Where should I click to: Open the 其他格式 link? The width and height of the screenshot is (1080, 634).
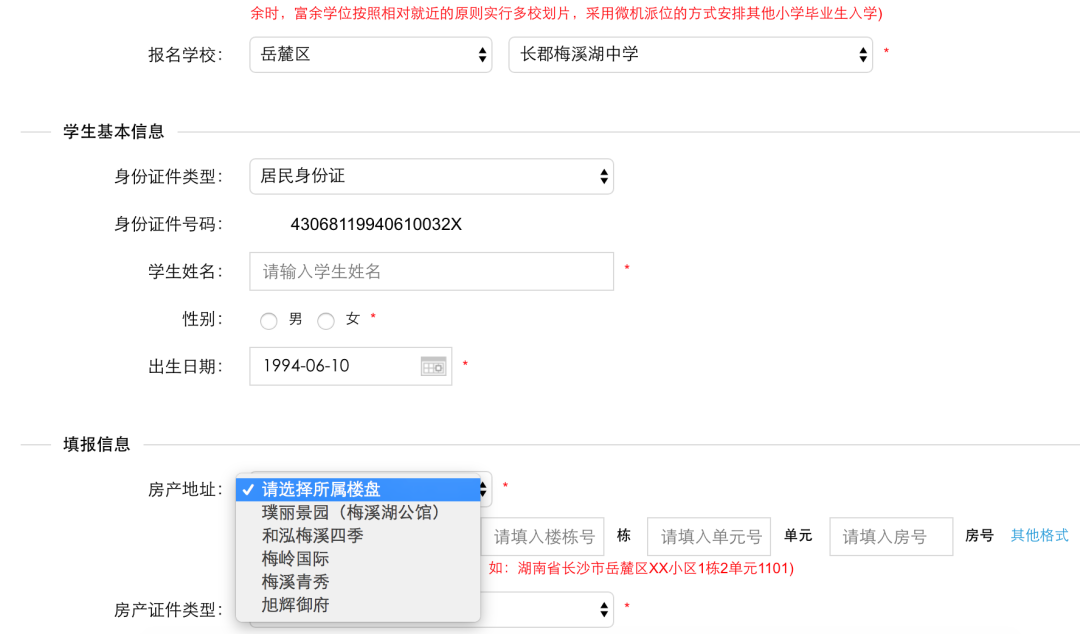[x=1039, y=535]
